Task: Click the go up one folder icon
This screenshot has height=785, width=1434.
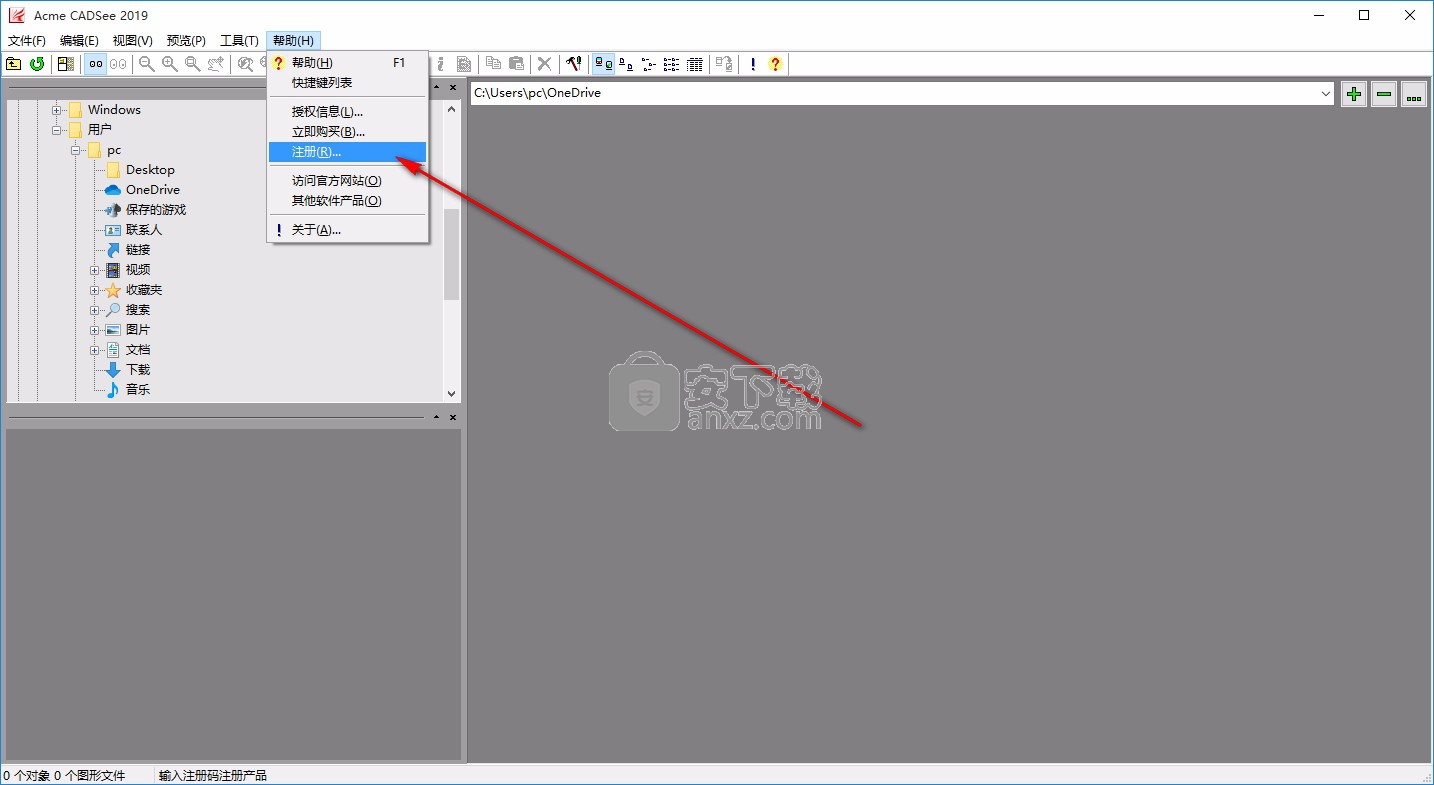Action: point(13,64)
